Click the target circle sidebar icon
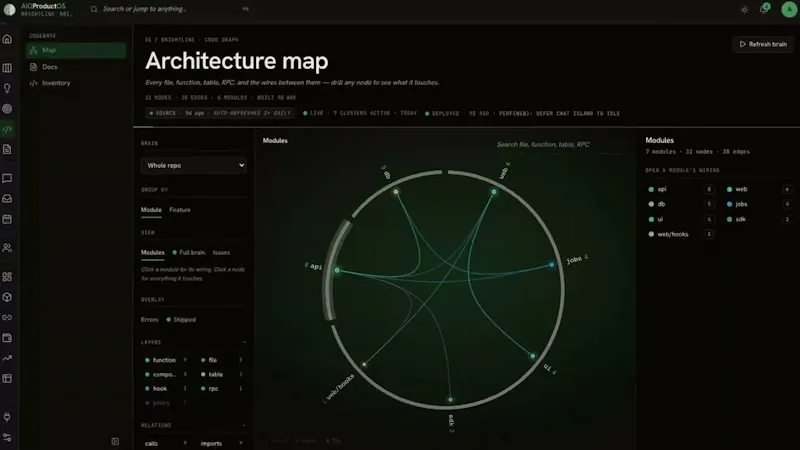This screenshot has height=450, width=800. (x=7, y=109)
